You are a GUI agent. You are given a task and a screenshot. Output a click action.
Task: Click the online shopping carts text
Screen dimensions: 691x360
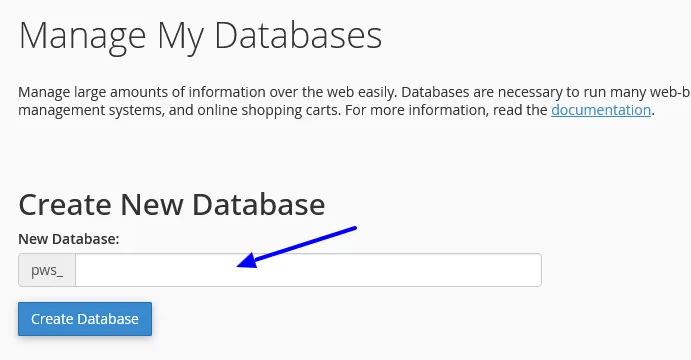269,110
